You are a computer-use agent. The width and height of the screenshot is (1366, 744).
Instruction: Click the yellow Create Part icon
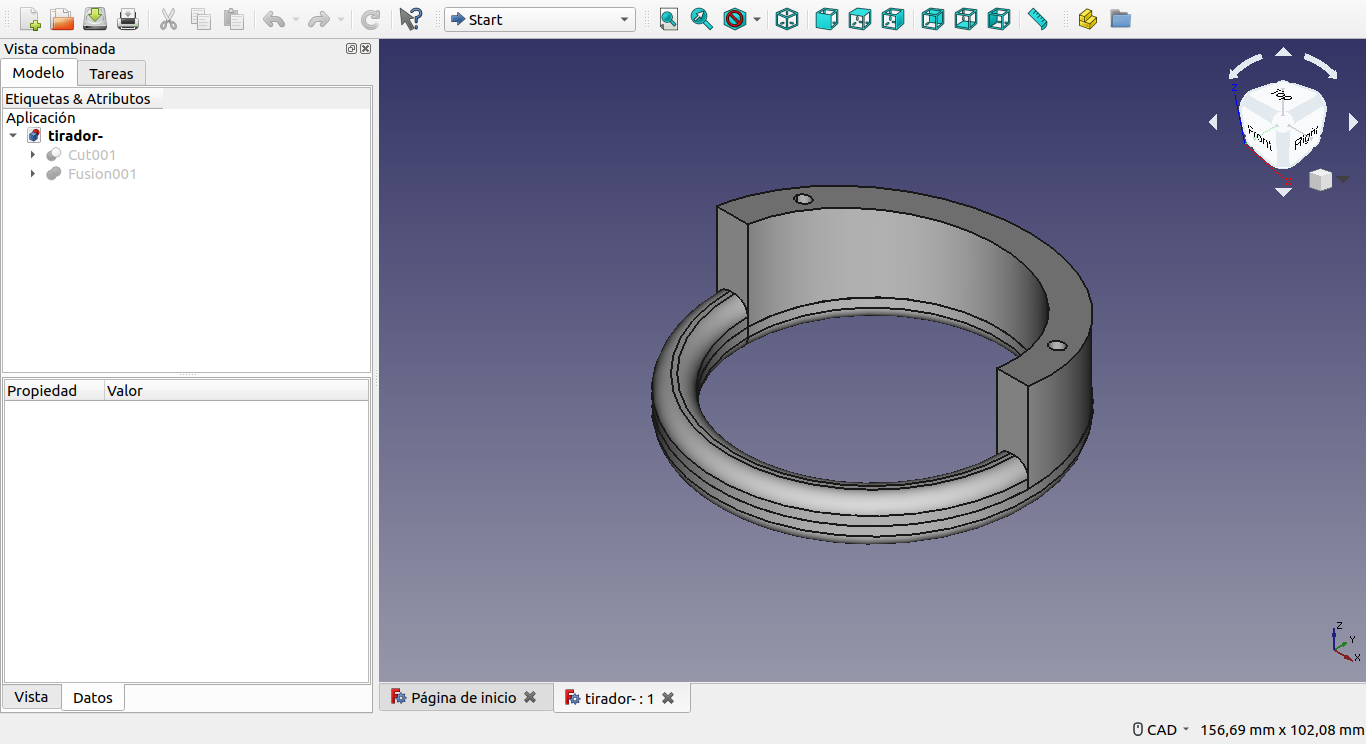coord(1088,19)
